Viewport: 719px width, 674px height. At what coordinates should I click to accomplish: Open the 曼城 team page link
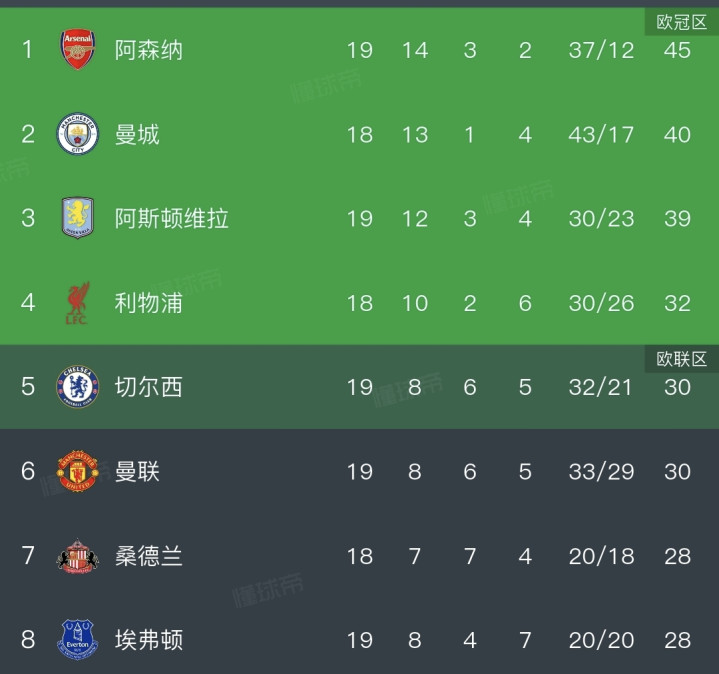(137, 134)
